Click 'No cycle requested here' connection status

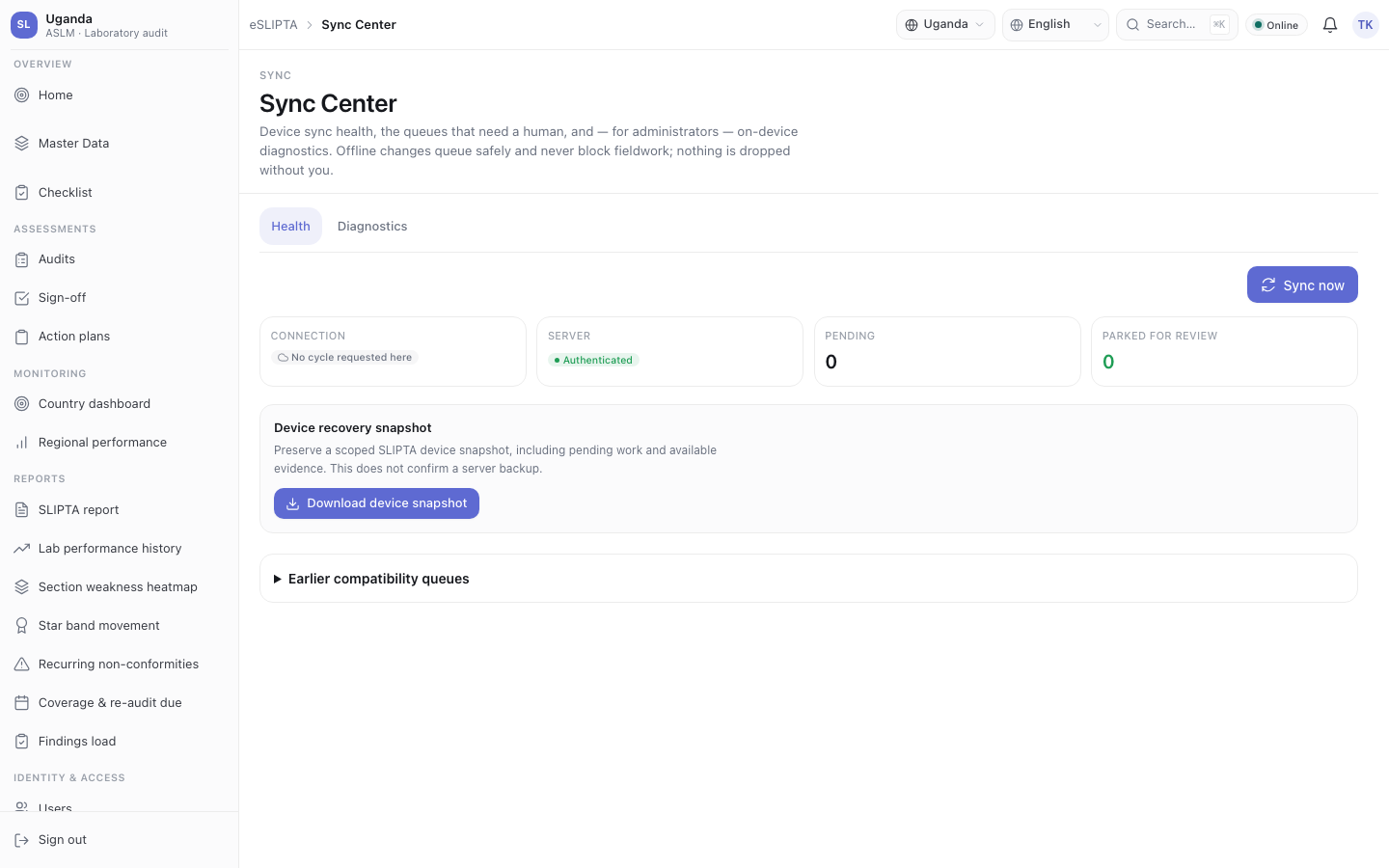[x=344, y=357]
